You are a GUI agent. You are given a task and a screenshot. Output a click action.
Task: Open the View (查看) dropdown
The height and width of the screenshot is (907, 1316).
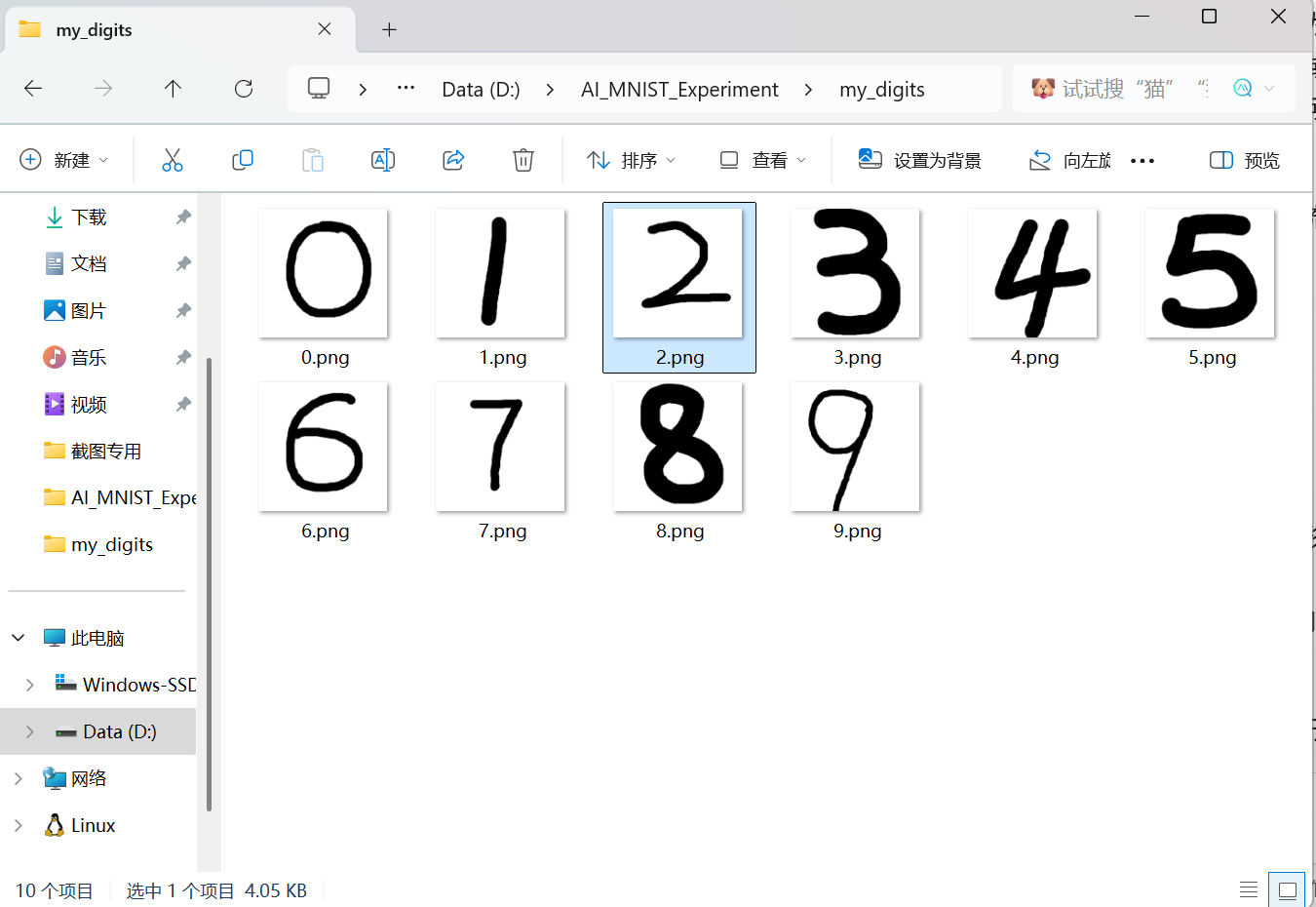coord(763,160)
